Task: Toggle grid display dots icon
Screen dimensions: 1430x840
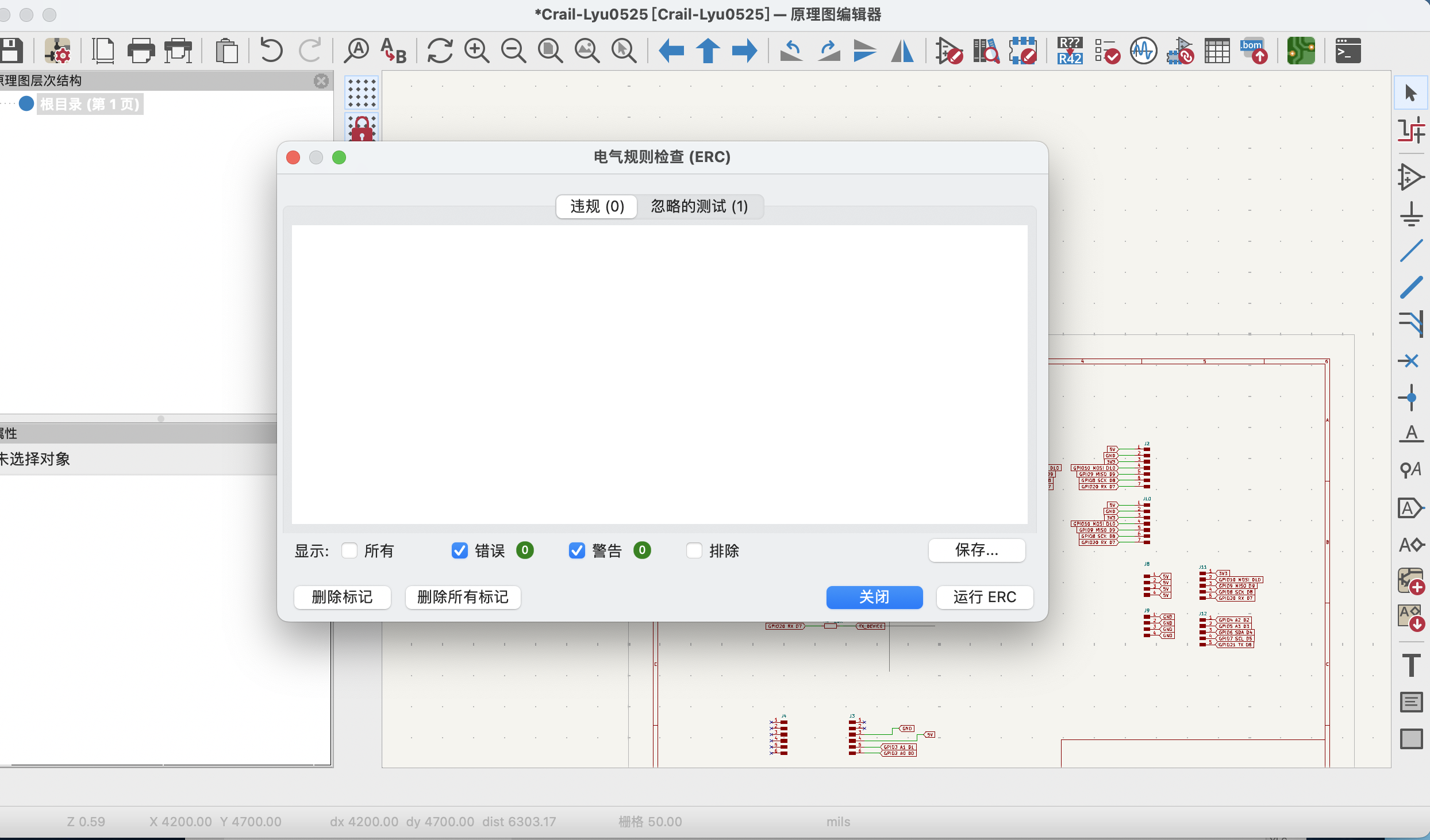Action: click(x=362, y=93)
